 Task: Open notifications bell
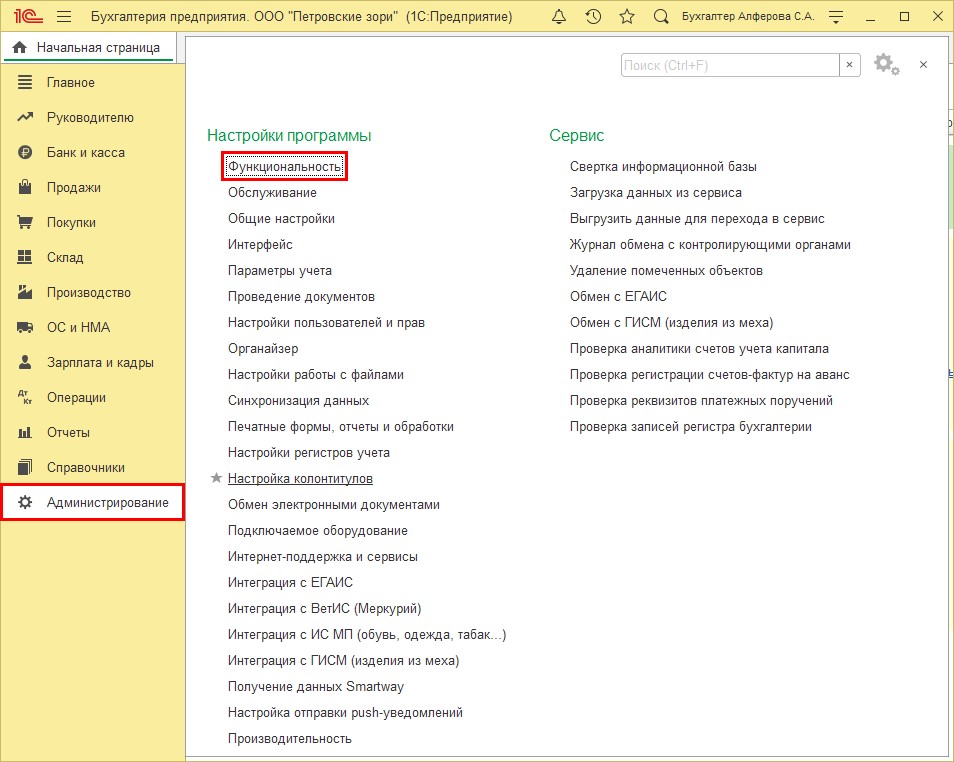tap(559, 16)
